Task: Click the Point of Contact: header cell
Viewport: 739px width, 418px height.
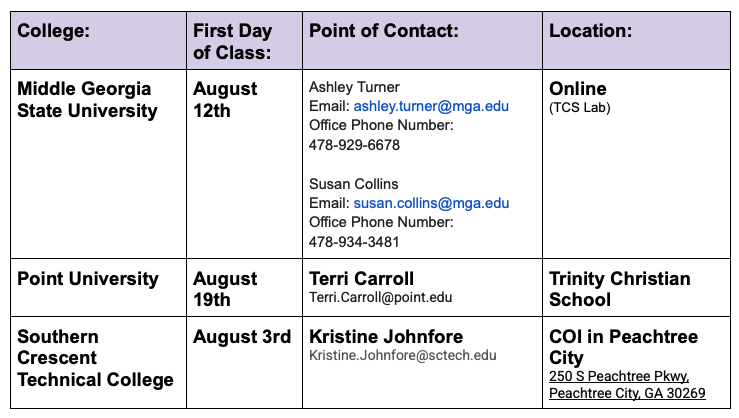Action: (422, 41)
